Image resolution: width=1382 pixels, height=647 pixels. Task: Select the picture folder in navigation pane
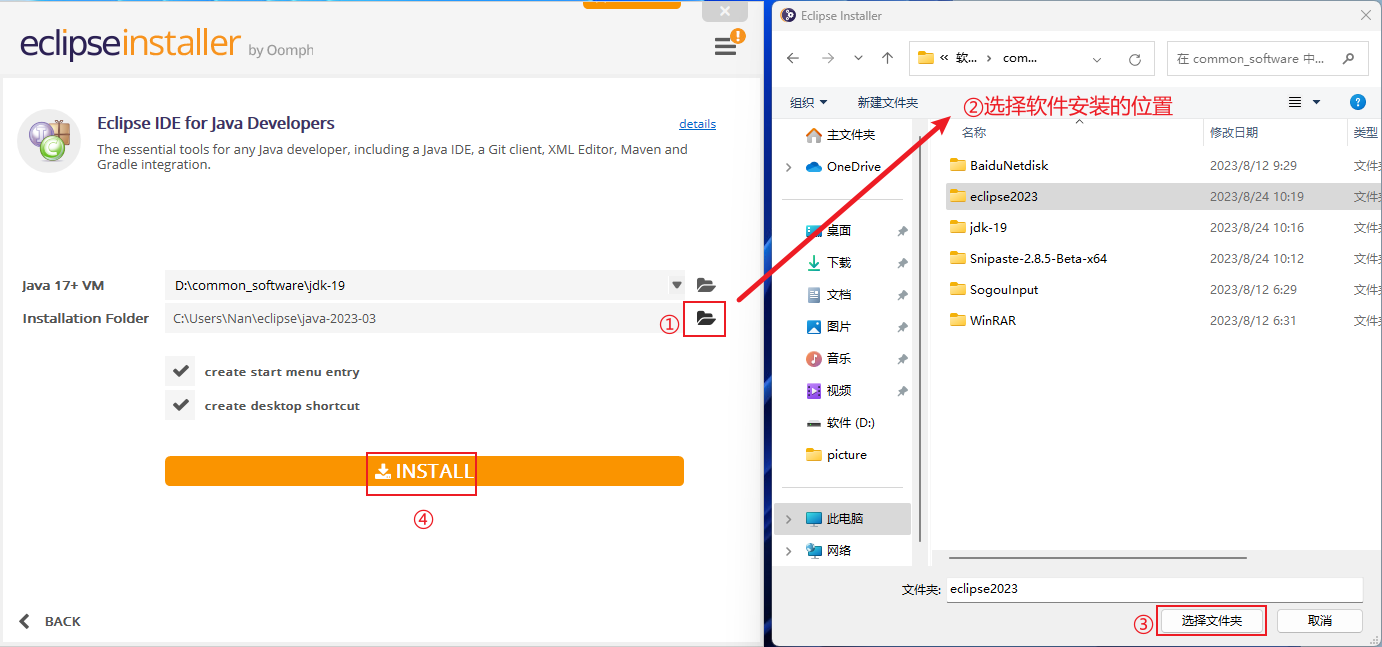point(846,454)
